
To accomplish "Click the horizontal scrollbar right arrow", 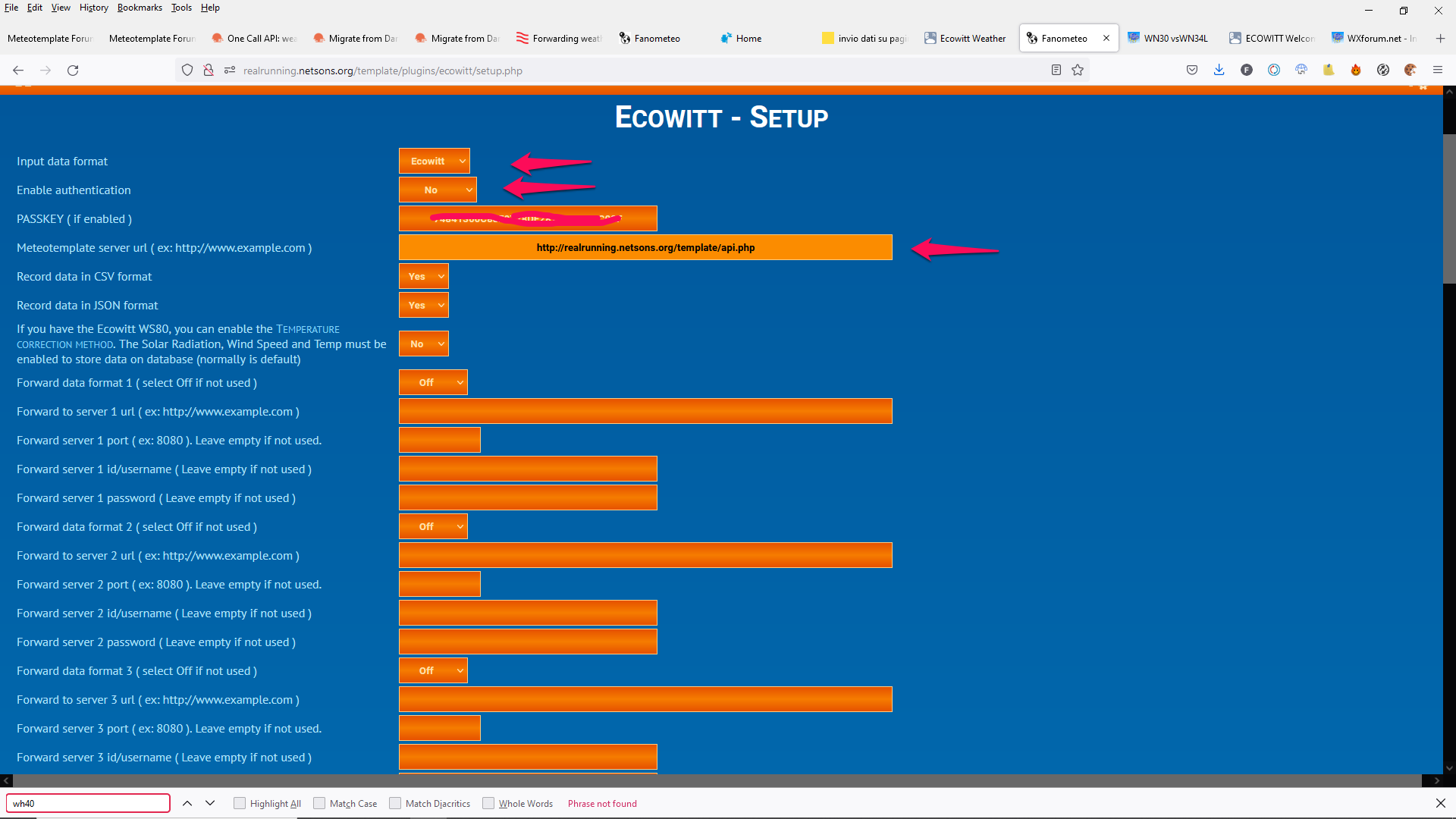I will point(1436,780).
